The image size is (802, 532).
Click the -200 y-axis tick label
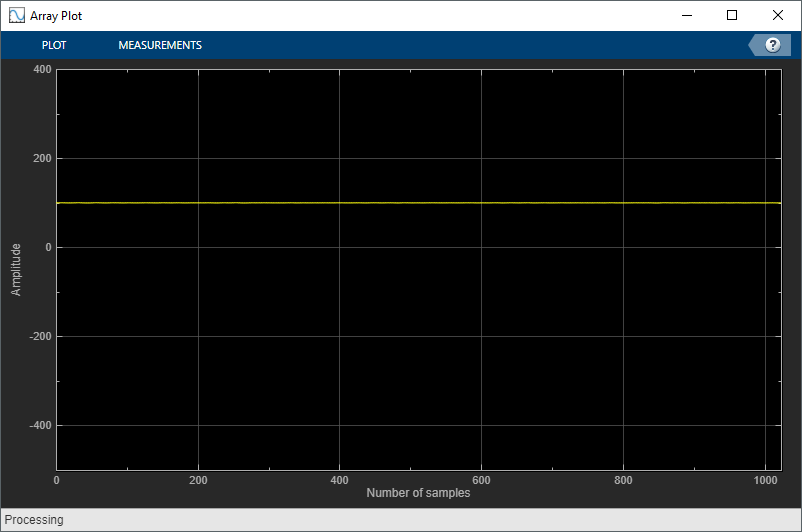(x=40, y=336)
